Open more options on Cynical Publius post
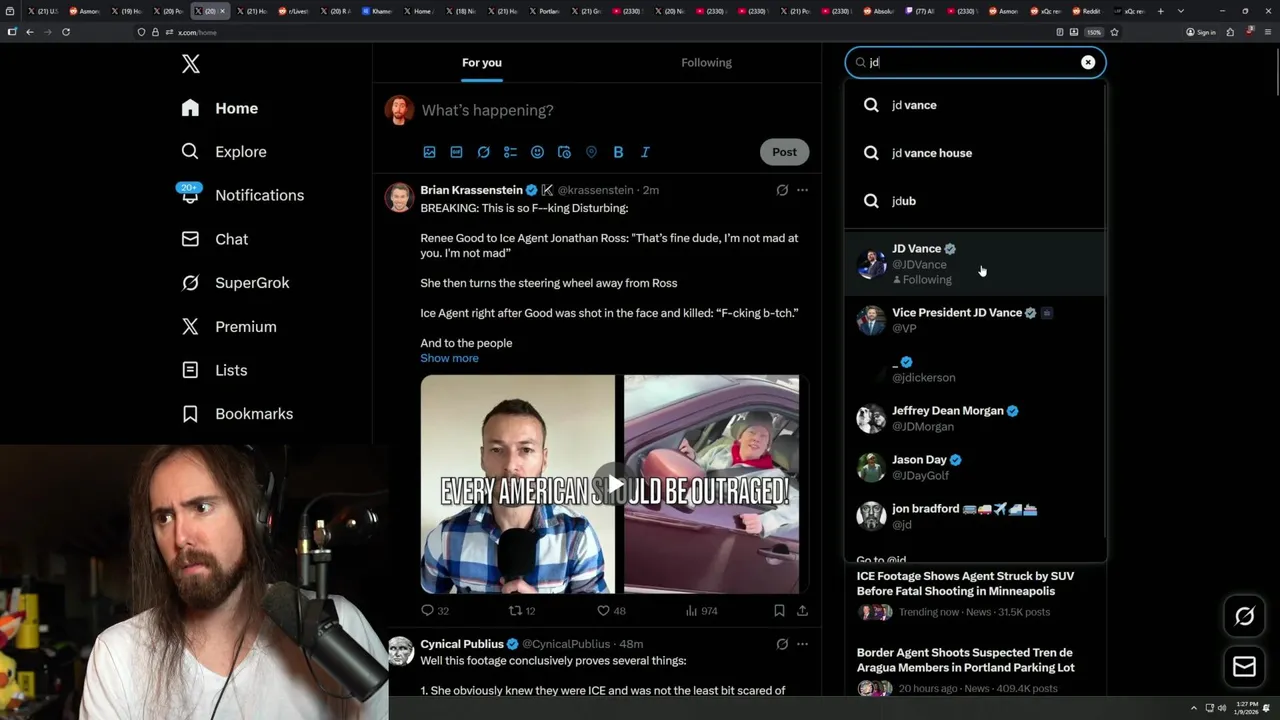This screenshot has width=1280, height=720. pyautogui.click(x=802, y=644)
